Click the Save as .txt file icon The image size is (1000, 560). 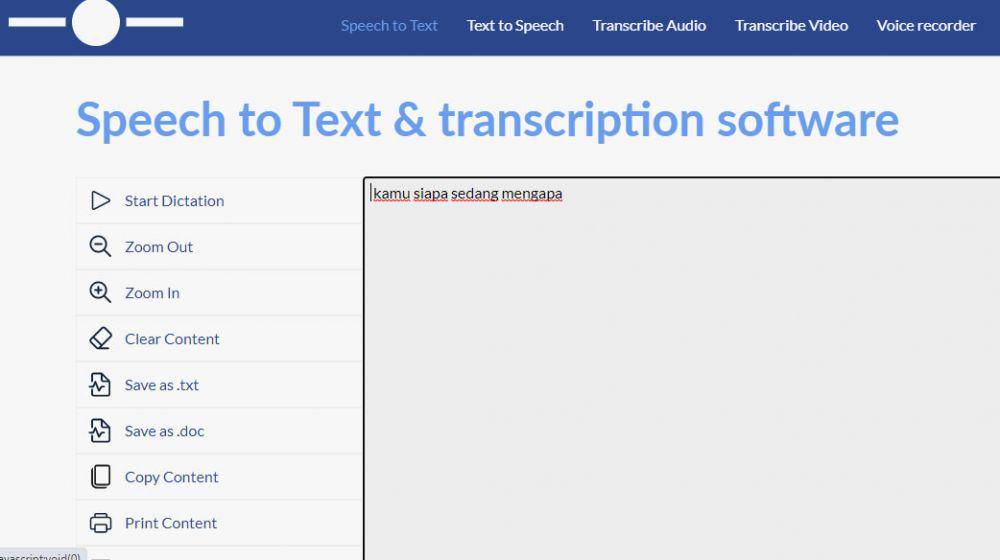(100, 385)
